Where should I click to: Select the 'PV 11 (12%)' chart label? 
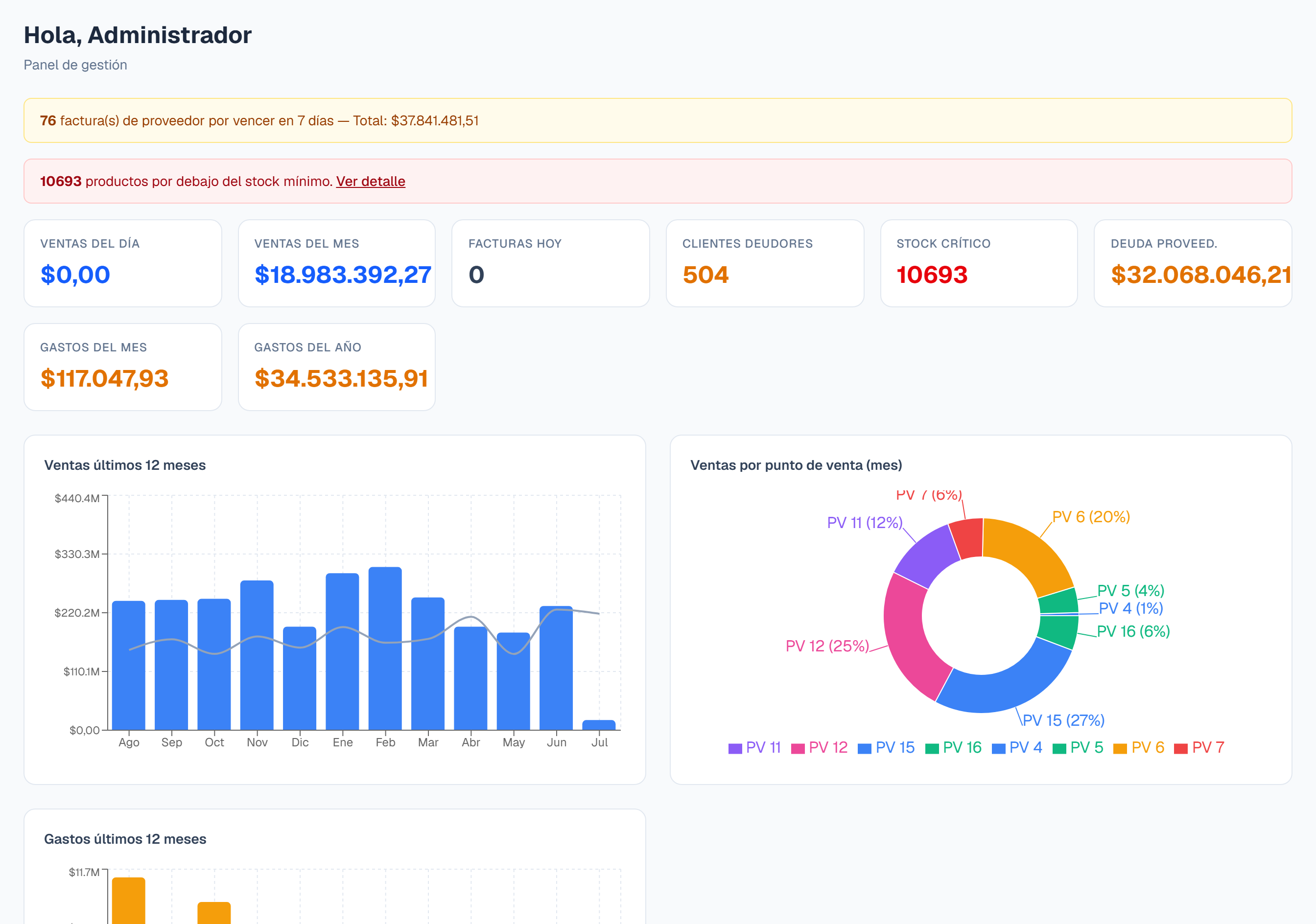tap(865, 522)
